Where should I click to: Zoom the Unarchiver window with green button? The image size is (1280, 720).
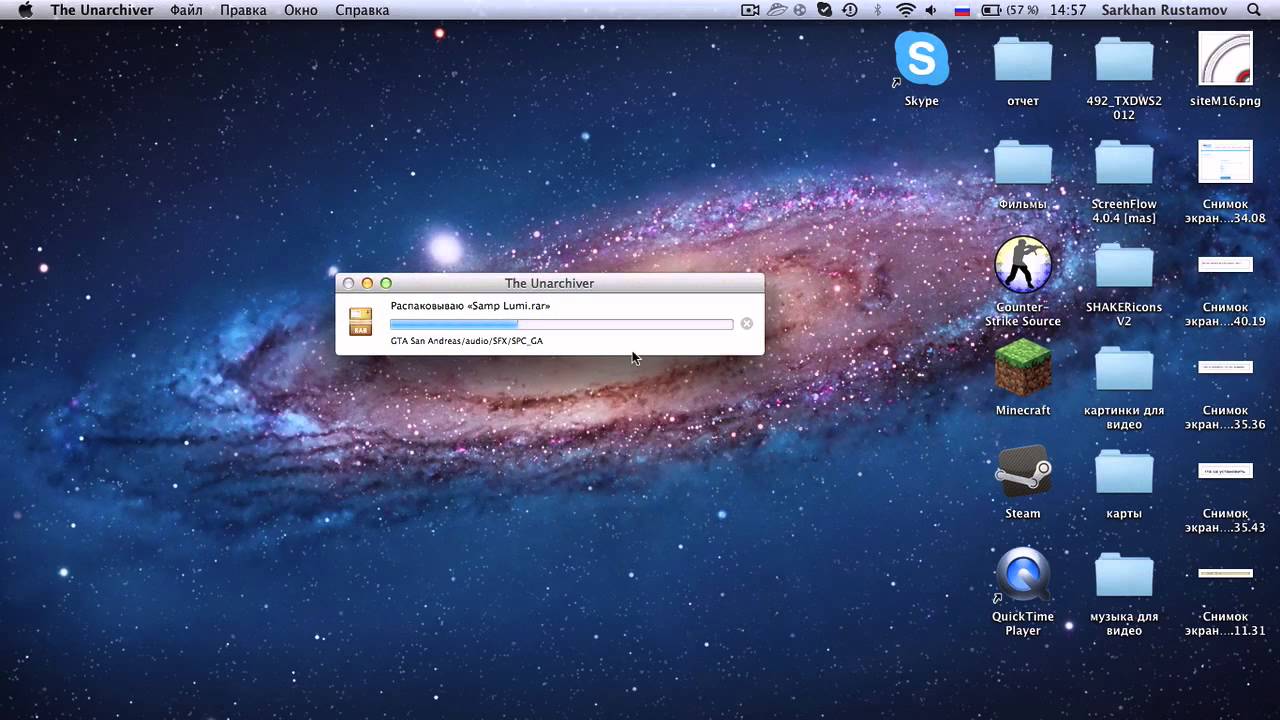pos(386,284)
